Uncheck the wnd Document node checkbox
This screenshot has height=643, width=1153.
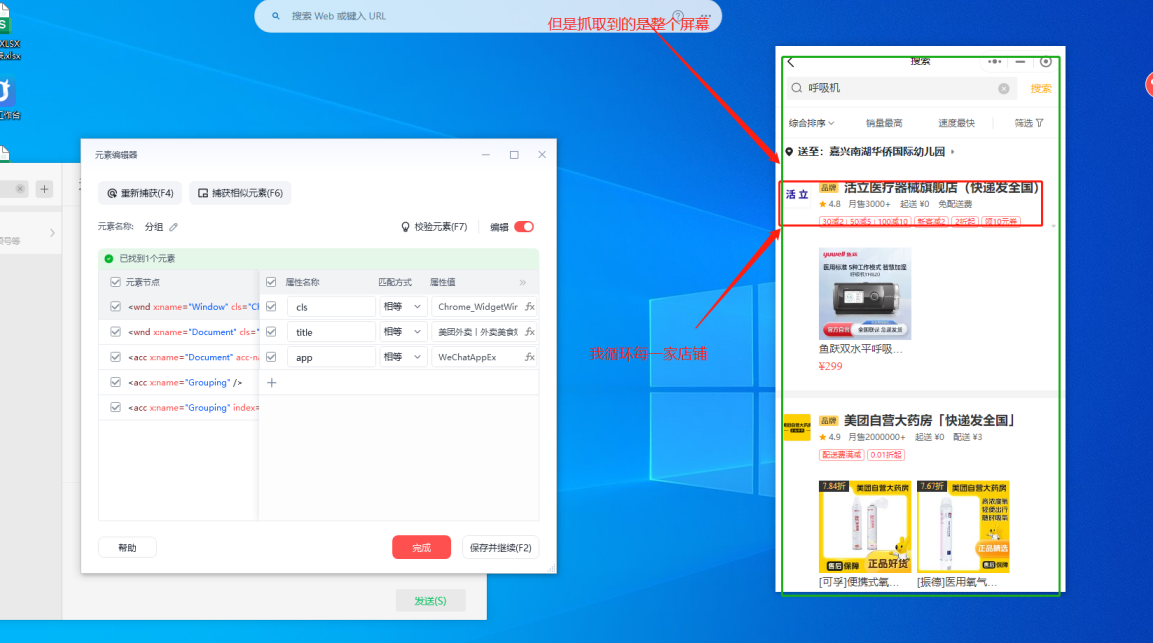(x=115, y=332)
